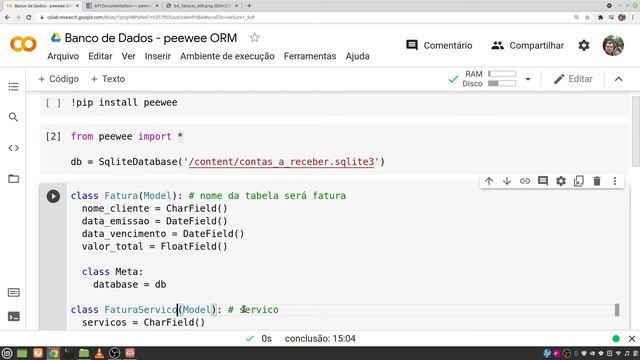Open code snippets sidebar icon
The width and height of the screenshot is (640, 360).
(13, 148)
